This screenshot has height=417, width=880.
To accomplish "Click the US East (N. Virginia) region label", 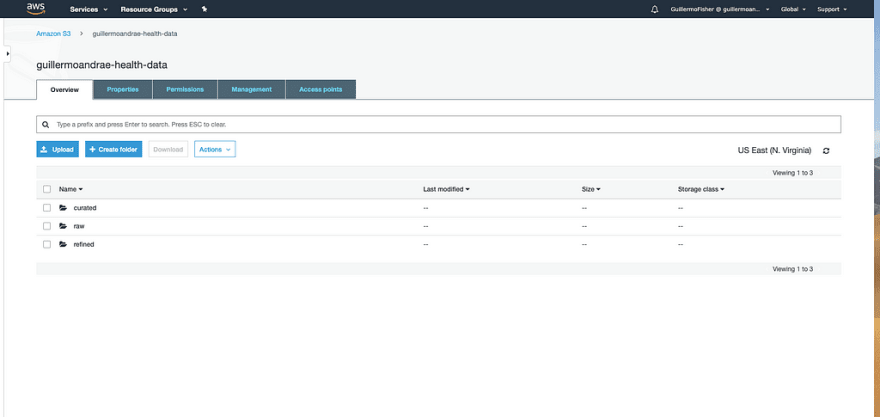I will 774,150.
